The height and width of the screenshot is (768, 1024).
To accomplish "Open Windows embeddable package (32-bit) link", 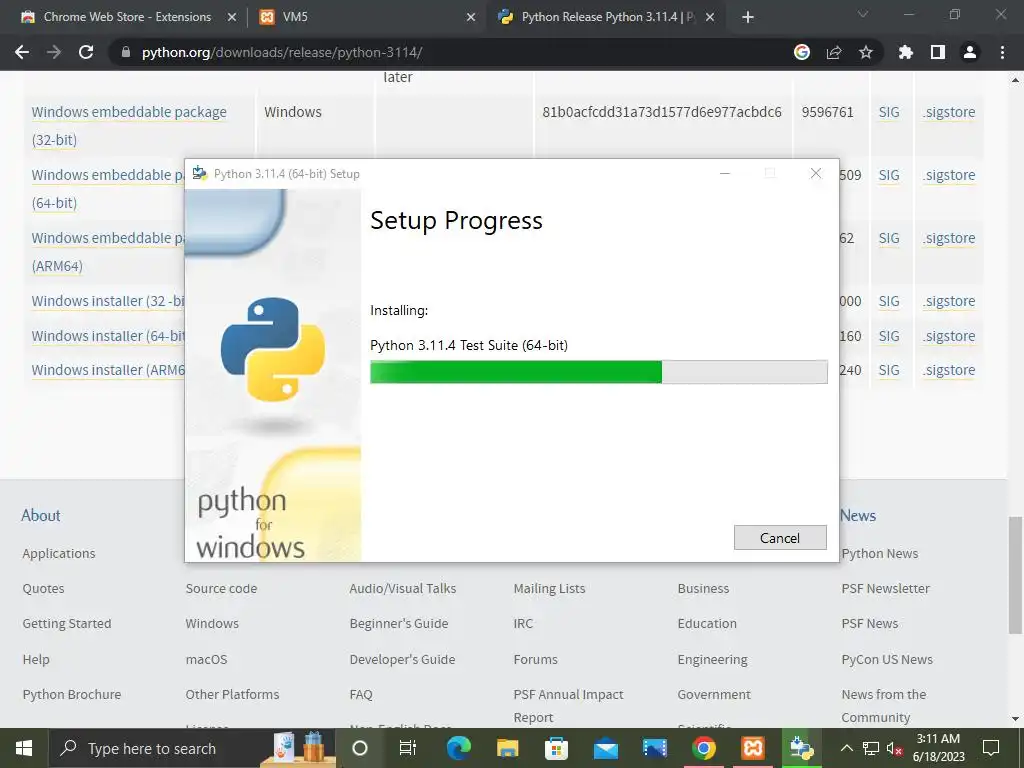I will pyautogui.click(x=129, y=125).
